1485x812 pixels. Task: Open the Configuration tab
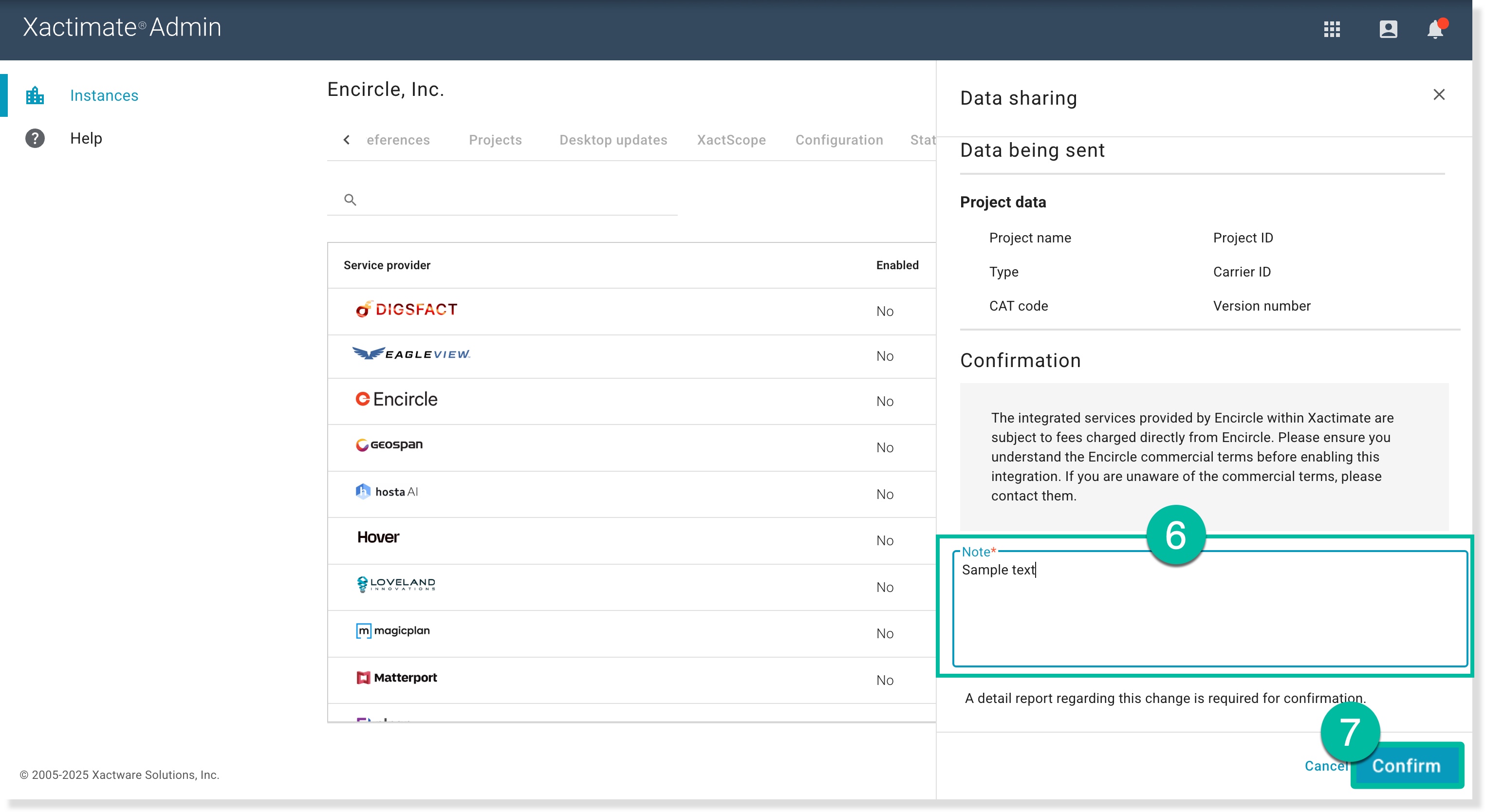(x=839, y=140)
